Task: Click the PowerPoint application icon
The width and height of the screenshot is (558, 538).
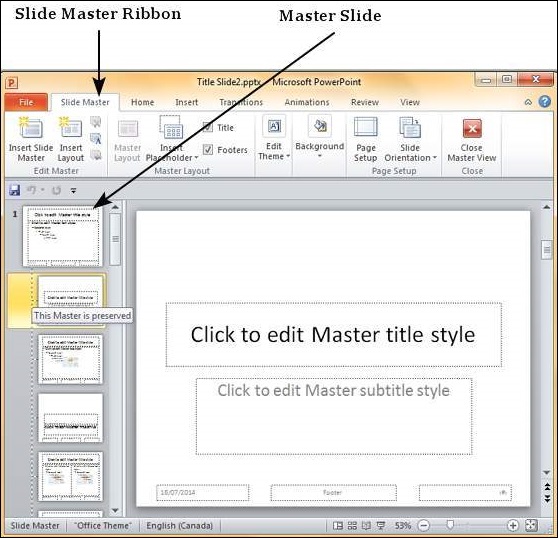Action: point(11,83)
